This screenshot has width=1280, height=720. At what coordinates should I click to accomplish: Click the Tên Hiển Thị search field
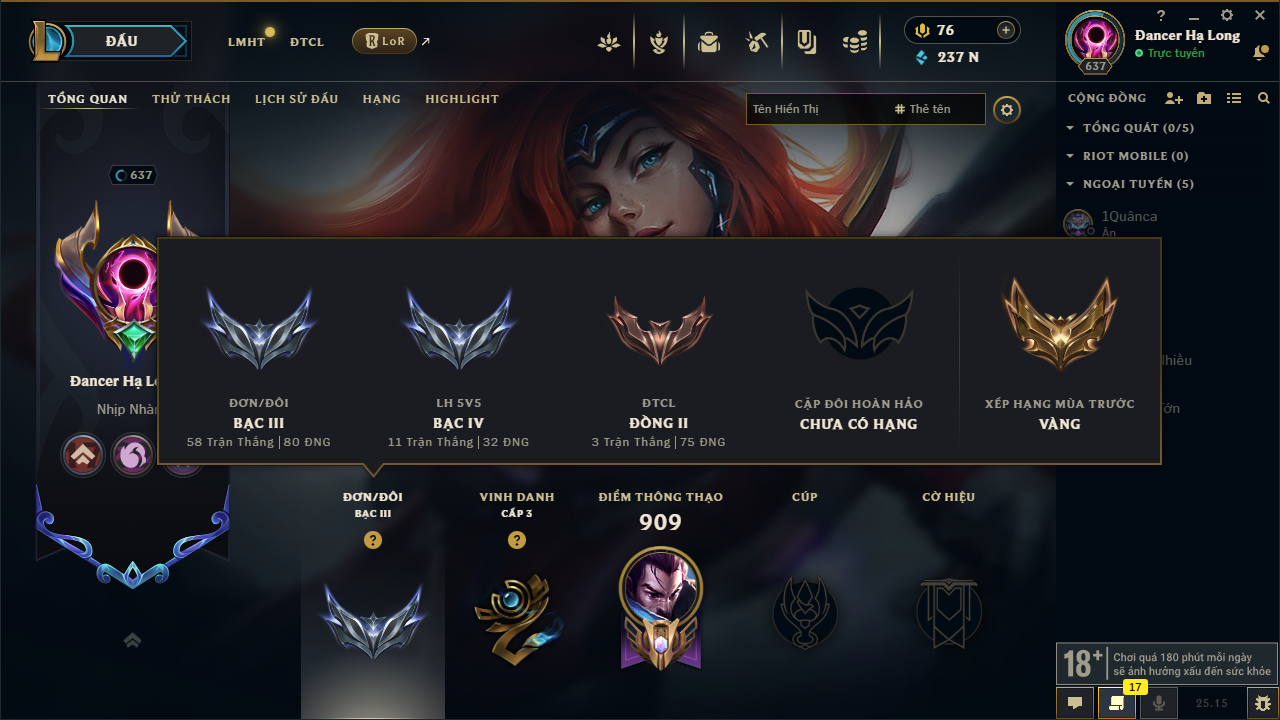click(817, 109)
